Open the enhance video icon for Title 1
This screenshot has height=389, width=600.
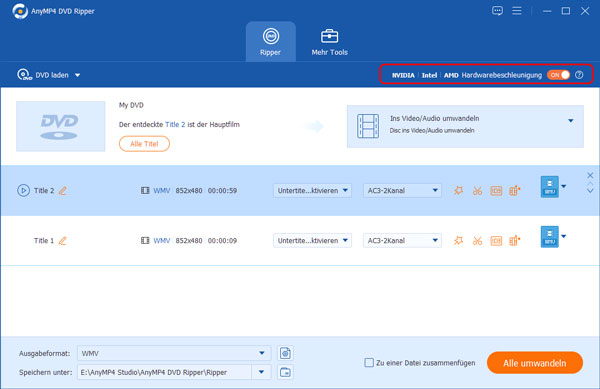(x=515, y=241)
